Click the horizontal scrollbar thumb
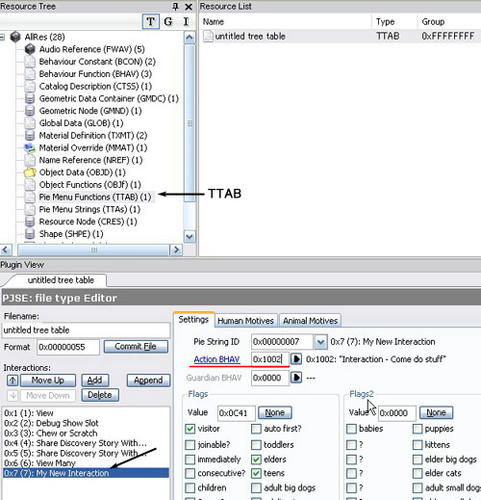Screen dimensions: 481x500 point(94,250)
